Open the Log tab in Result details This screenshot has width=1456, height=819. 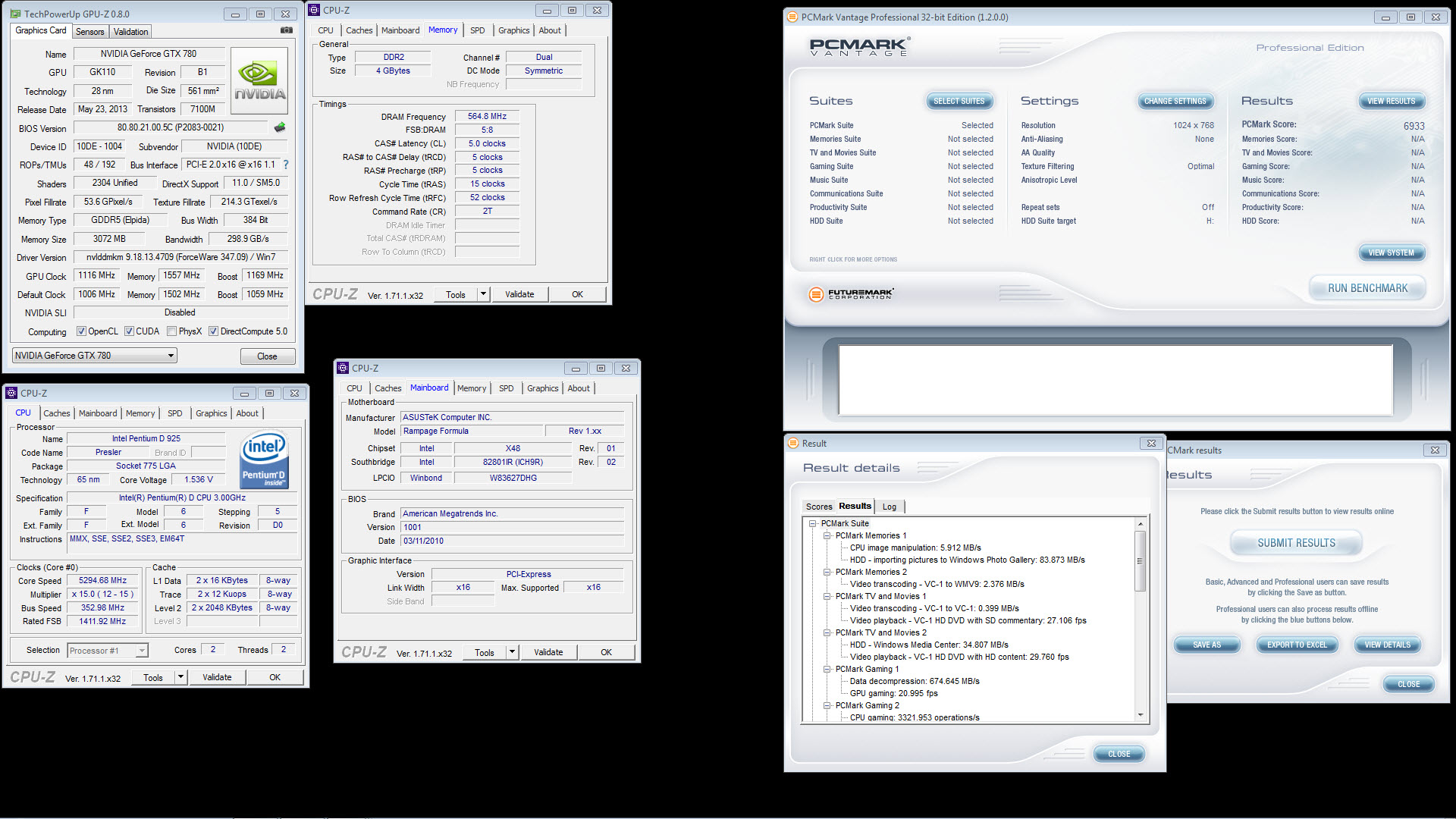(890, 507)
